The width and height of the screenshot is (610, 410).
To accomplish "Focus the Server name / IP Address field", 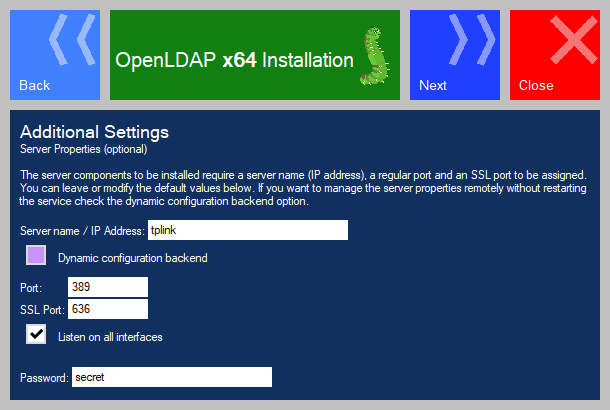I will [248, 230].
